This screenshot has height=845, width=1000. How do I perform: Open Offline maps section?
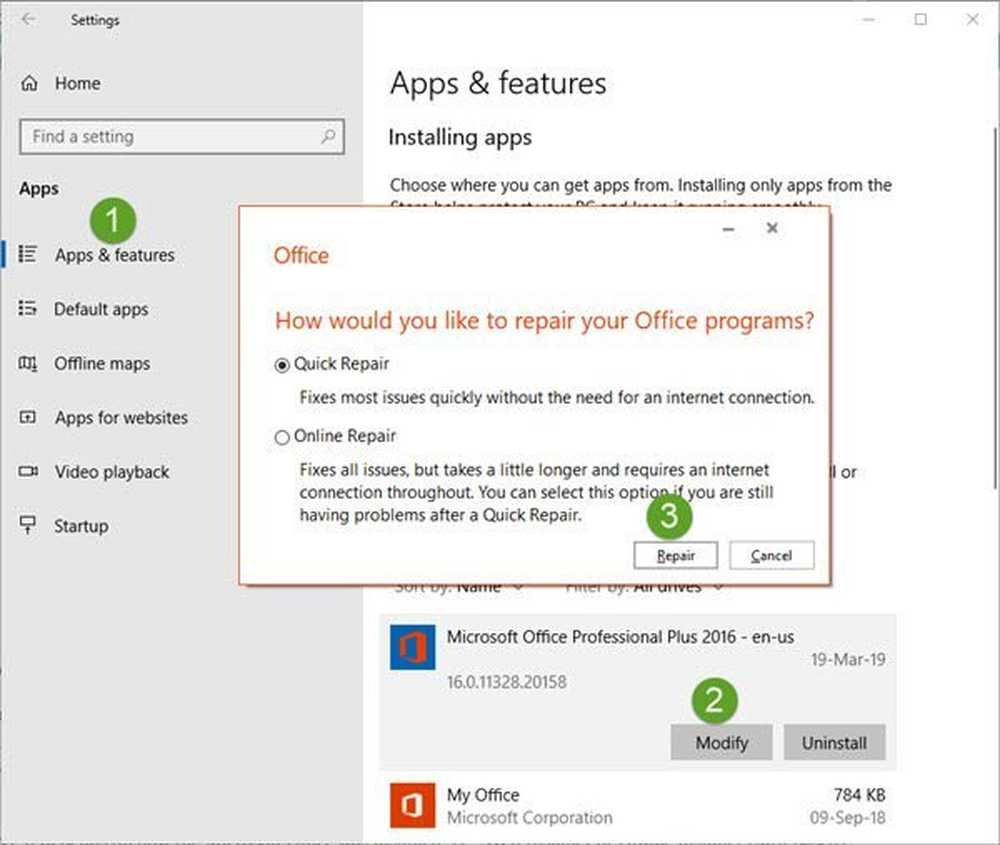[102, 364]
